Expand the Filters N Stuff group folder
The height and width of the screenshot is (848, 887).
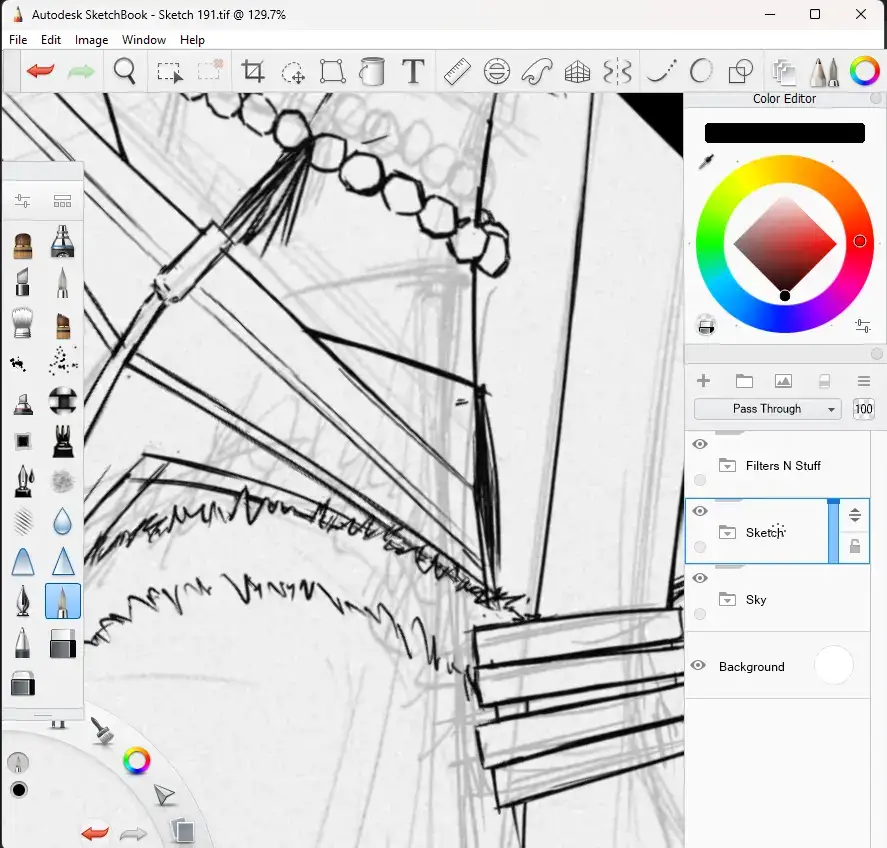(x=727, y=466)
